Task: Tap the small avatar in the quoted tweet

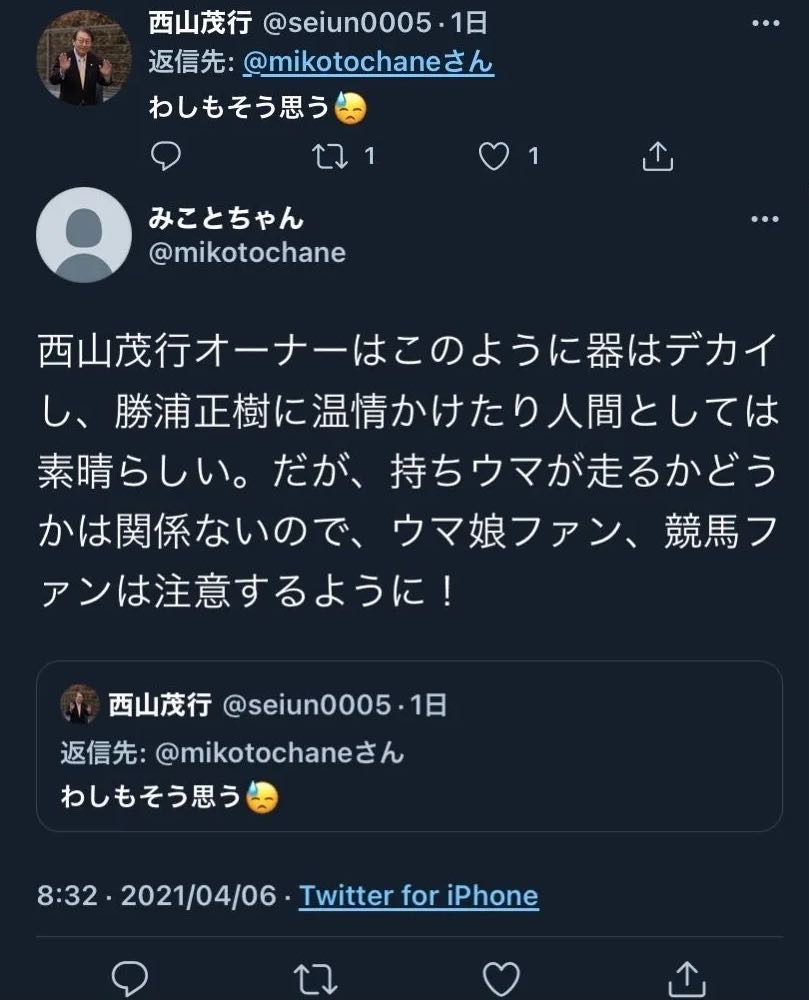Action: pos(79,705)
